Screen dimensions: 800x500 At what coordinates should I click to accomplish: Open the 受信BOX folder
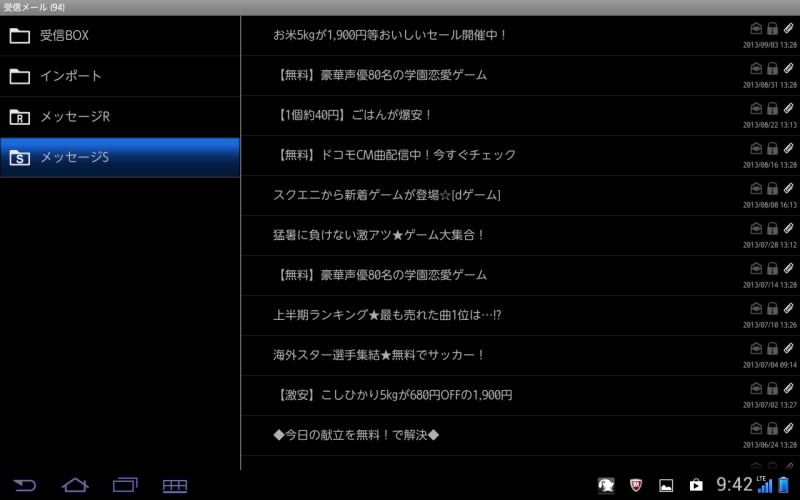click(x=120, y=35)
